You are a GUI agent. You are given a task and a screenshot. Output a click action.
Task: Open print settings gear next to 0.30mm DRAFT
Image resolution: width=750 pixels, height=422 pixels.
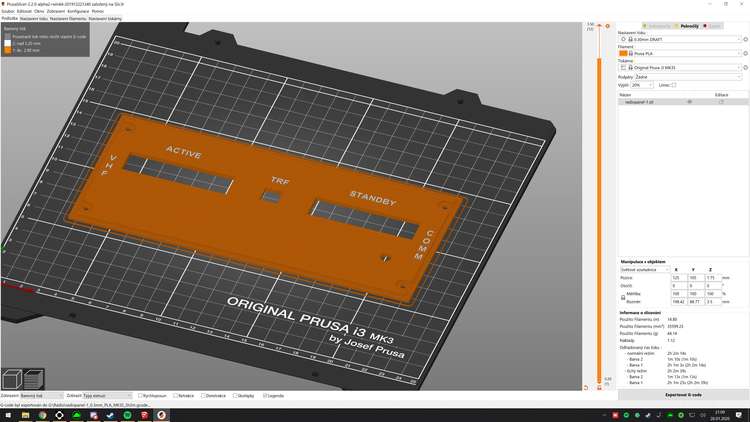click(x=745, y=39)
